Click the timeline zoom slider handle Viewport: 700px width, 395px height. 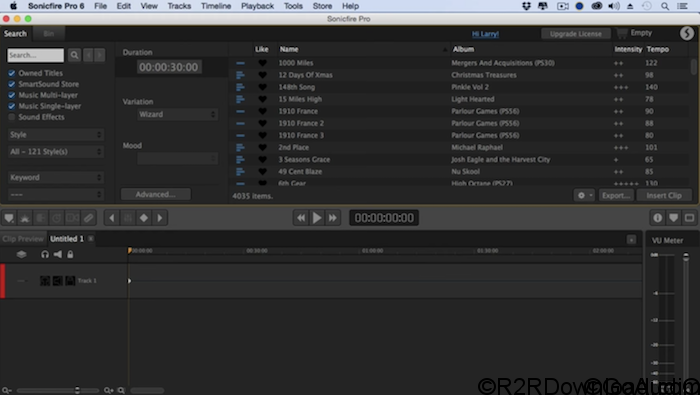coord(77,390)
